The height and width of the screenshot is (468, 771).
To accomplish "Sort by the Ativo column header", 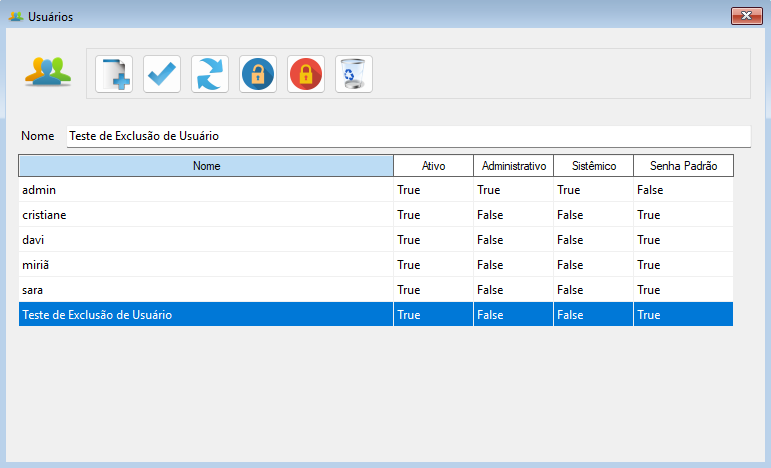I will pos(433,165).
